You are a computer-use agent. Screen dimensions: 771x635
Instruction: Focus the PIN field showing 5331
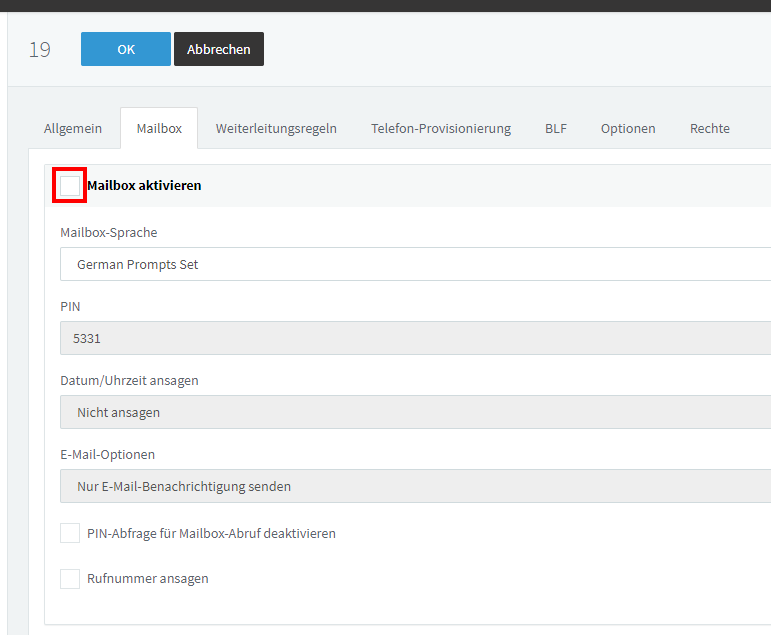(415, 338)
